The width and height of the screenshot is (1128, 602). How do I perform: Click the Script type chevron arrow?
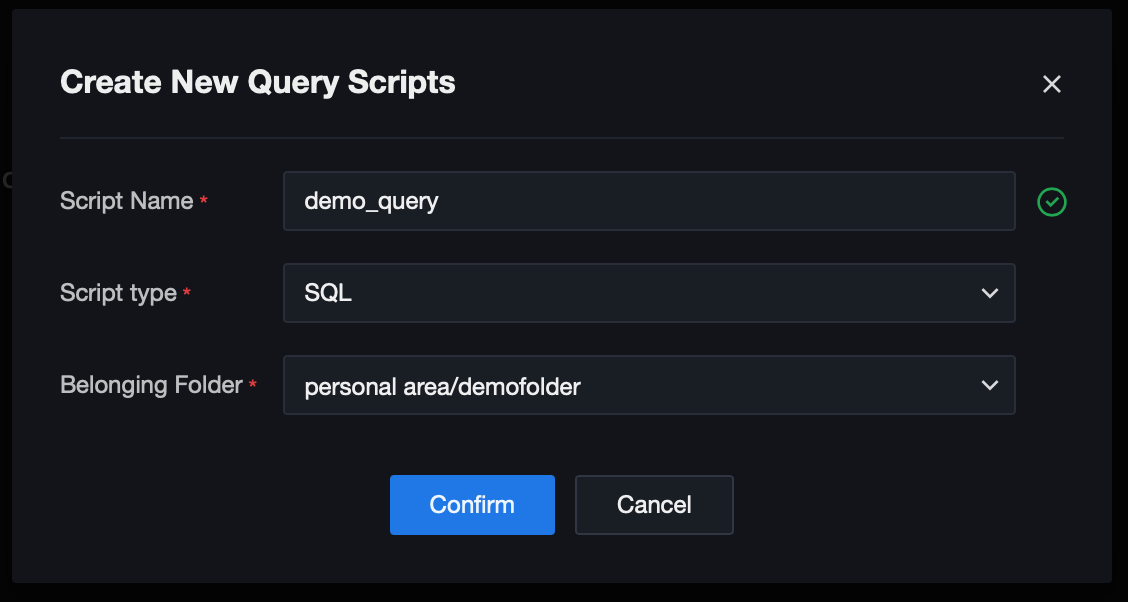(x=990, y=293)
